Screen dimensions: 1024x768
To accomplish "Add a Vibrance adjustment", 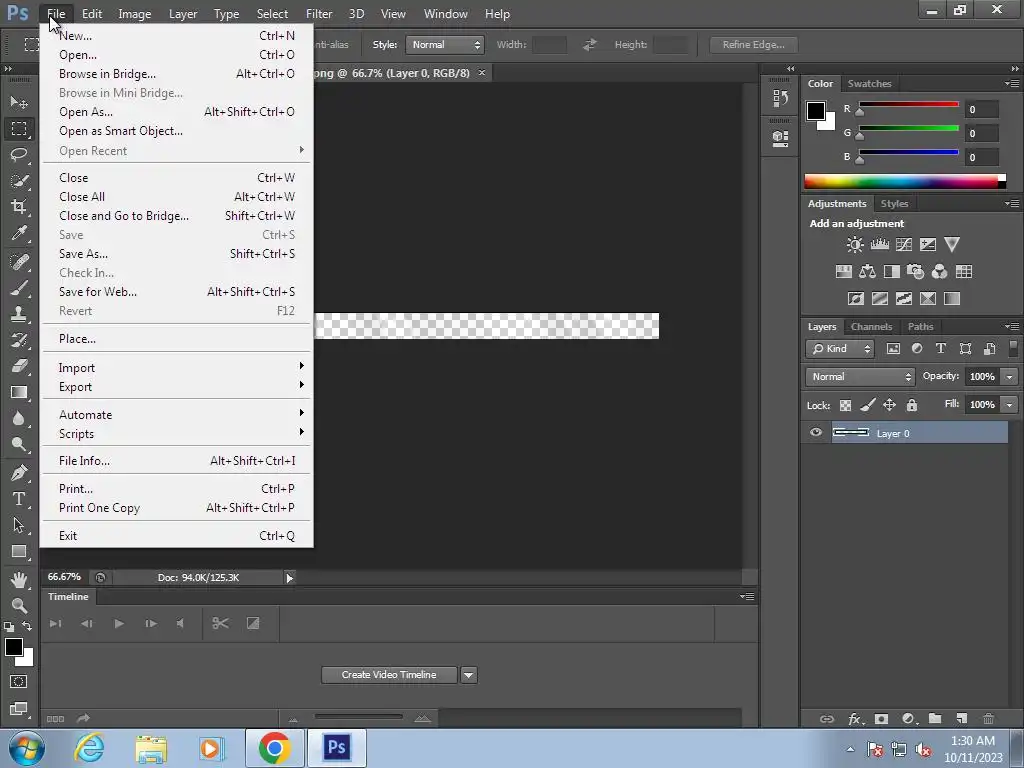I will pyautogui.click(x=952, y=245).
